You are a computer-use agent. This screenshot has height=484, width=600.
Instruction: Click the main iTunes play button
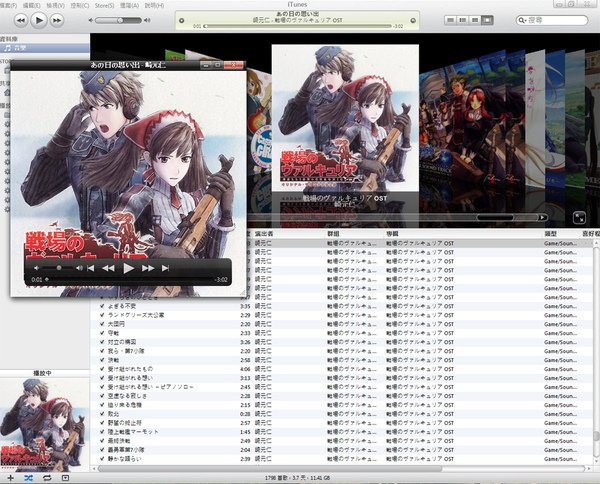39,20
